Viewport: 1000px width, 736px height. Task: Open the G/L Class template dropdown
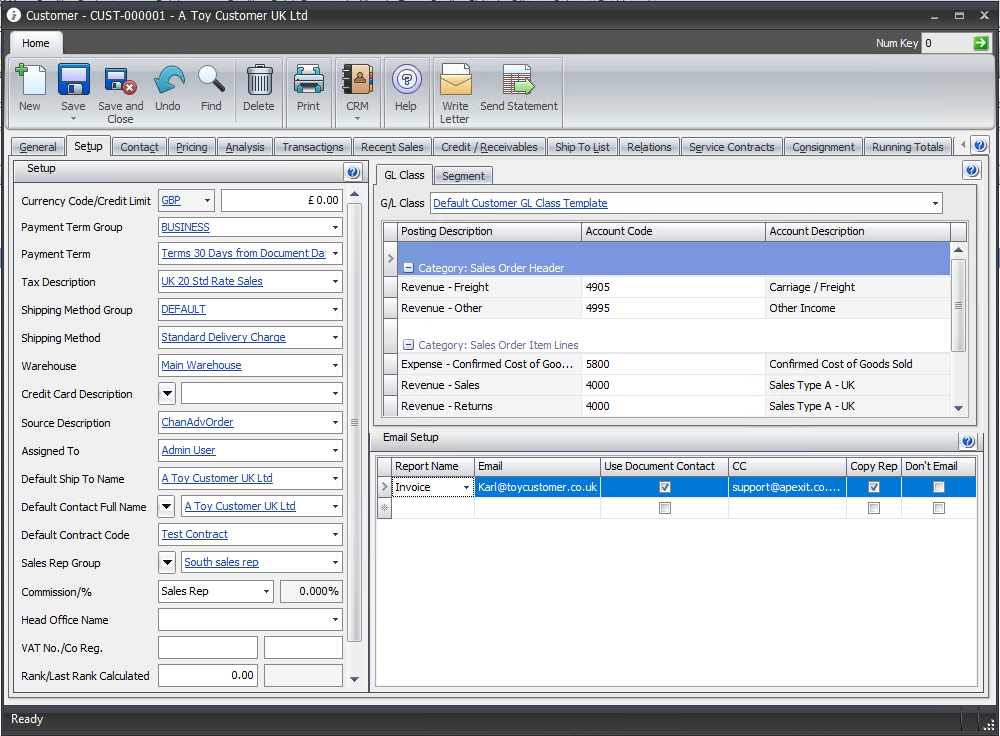tap(935, 204)
